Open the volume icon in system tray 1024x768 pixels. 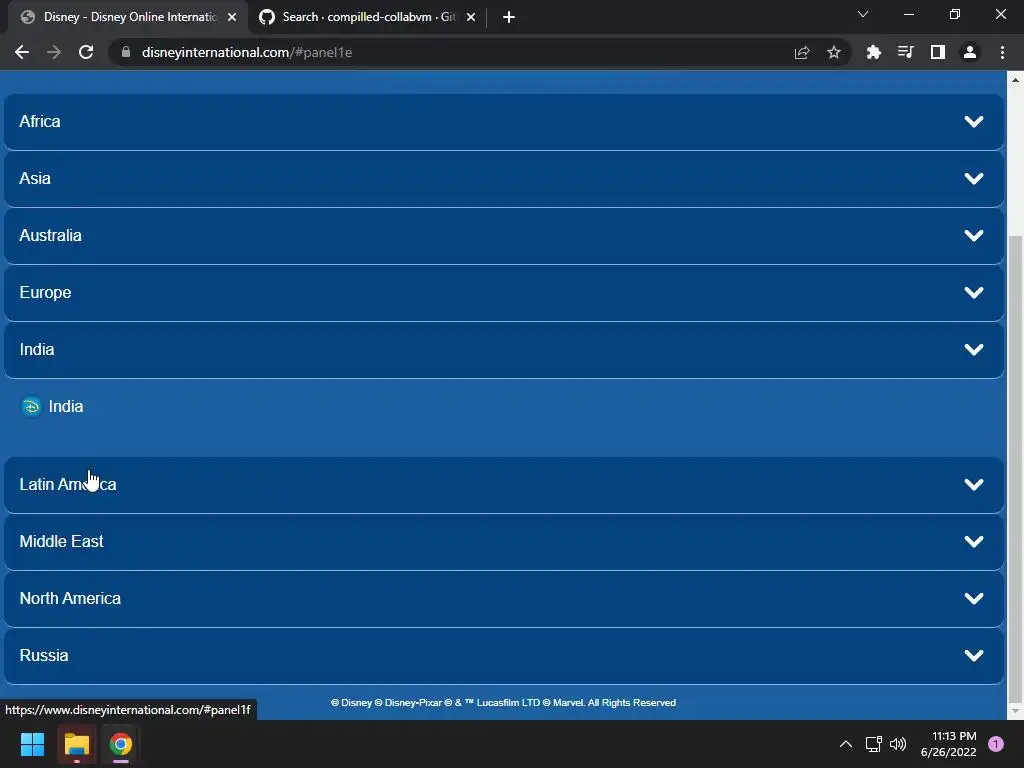pos(898,744)
